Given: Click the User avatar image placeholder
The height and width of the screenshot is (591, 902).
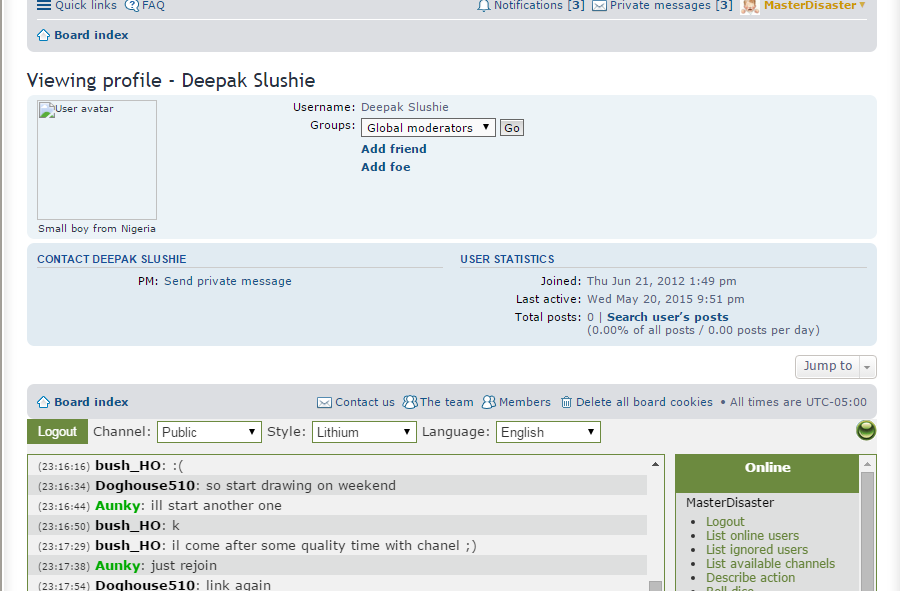Looking at the screenshot, I should 97,160.
